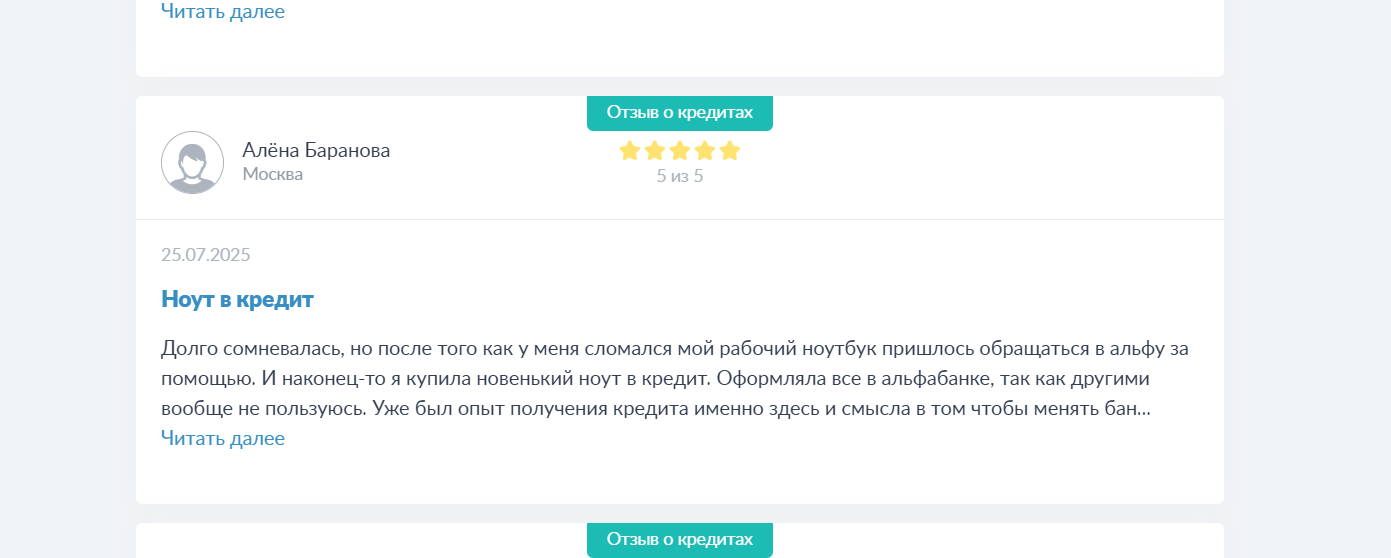Click the city label 'Москва'
Image resolution: width=1391 pixels, height=558 pixels.
coord(272,174)
